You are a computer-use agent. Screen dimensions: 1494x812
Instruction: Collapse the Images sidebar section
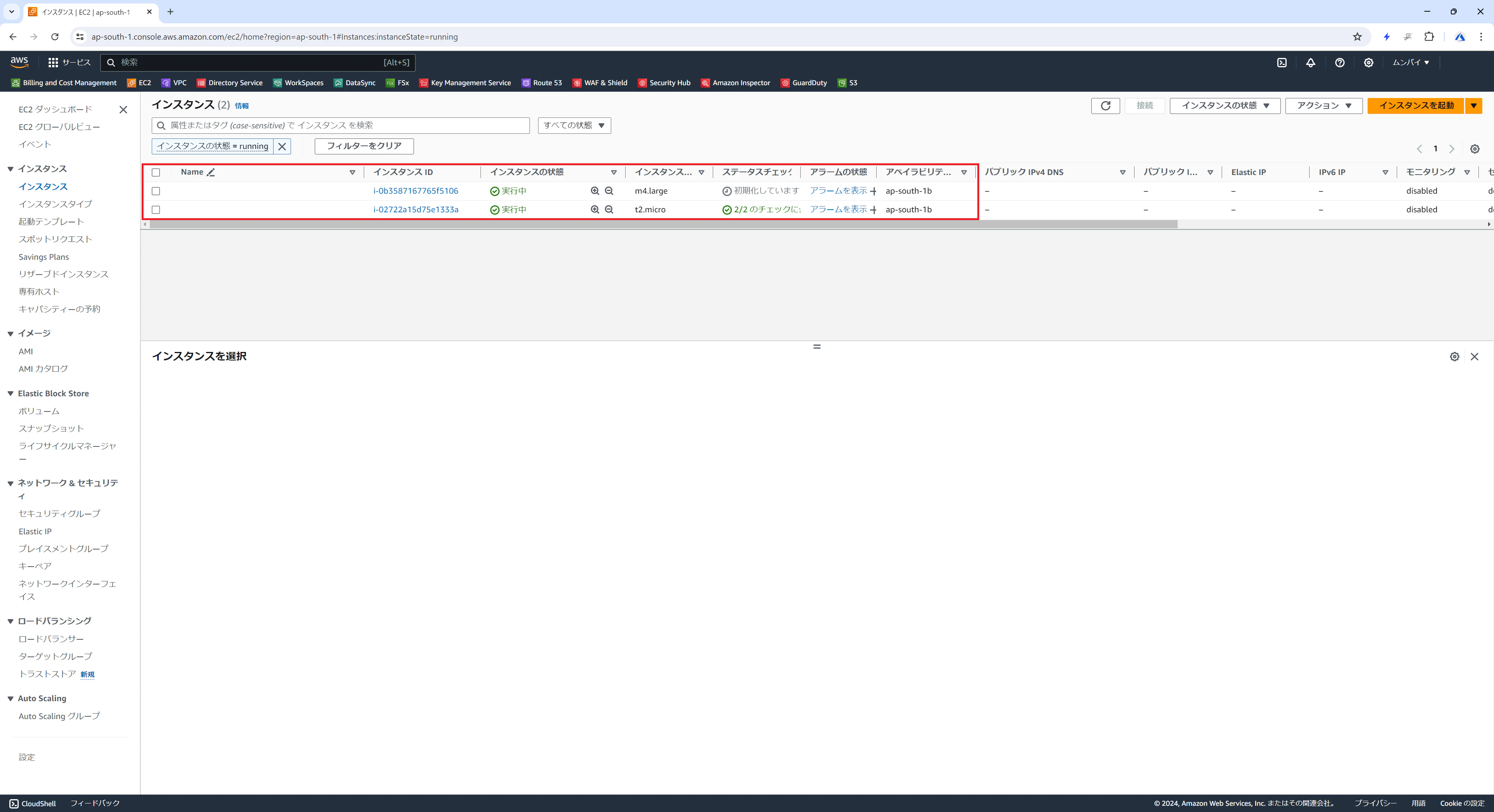click(11, 334)
